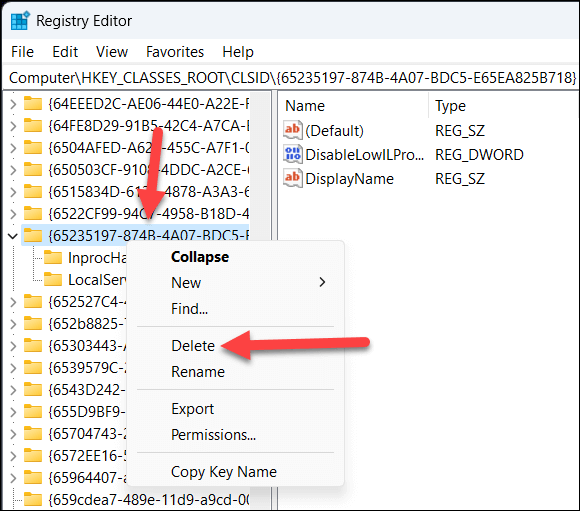
Task: Open the New submenu in context menu
Action: [x=235, y=283]
